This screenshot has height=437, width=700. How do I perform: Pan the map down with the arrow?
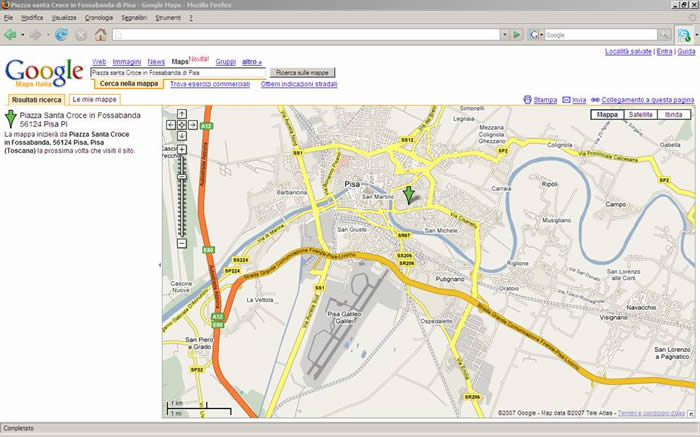coord(182,136)
